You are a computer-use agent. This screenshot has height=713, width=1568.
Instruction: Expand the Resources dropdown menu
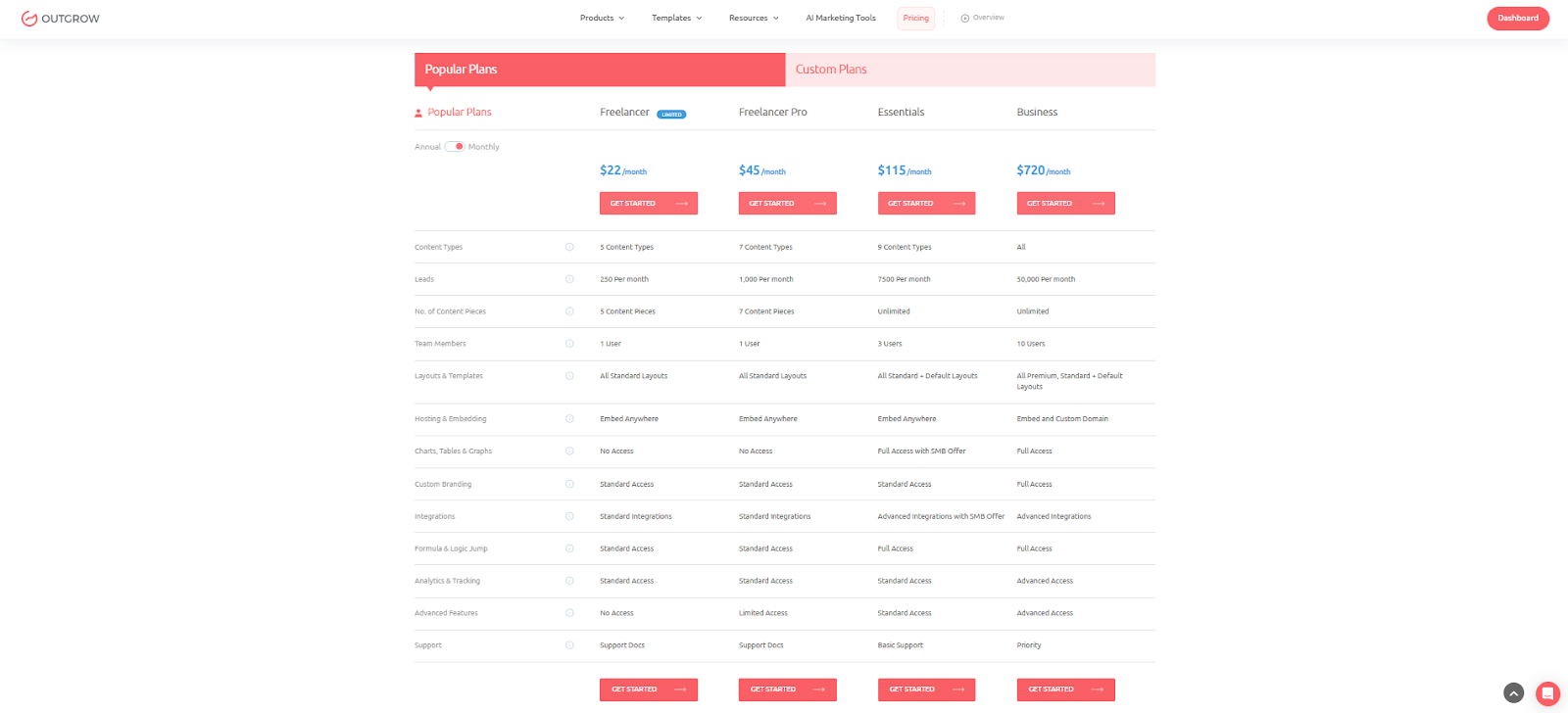coord(754,19)
